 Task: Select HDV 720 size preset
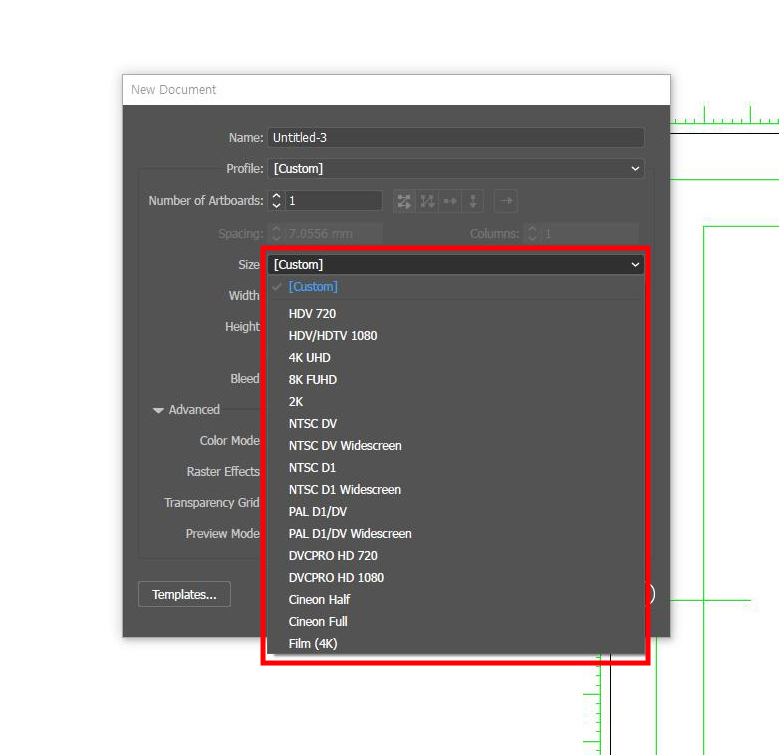coord(456,314)
